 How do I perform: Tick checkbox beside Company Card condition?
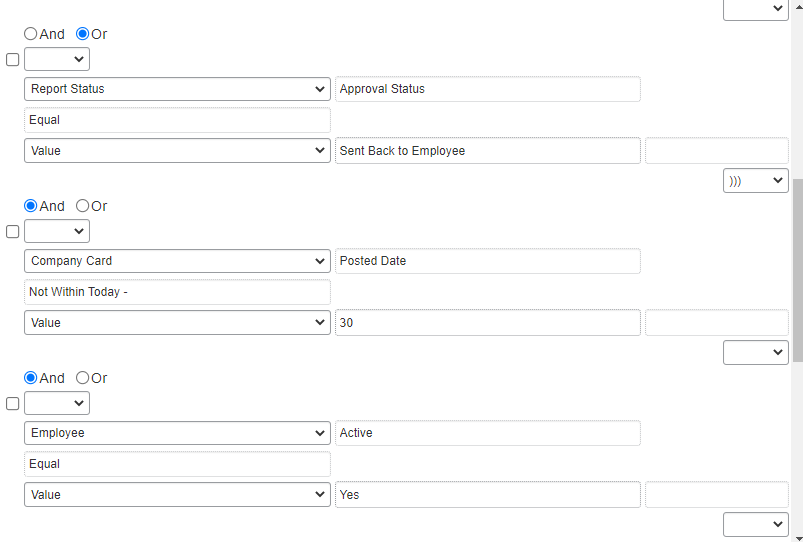13,232
